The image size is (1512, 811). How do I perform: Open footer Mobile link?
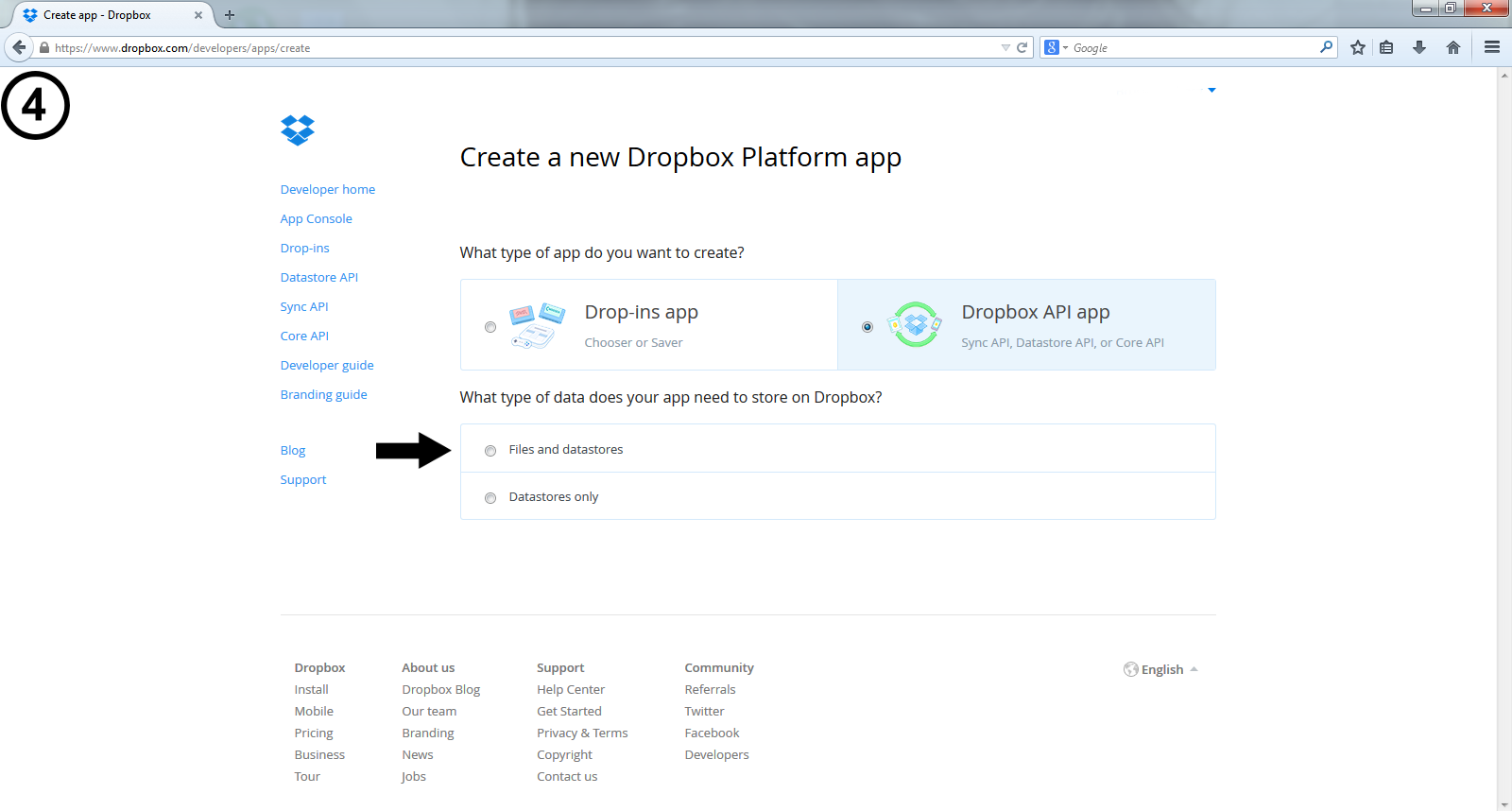(x=314, y=711)
